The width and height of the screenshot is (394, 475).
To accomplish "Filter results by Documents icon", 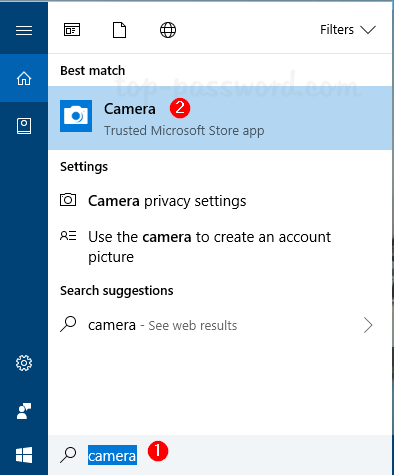I will [119, 30].
